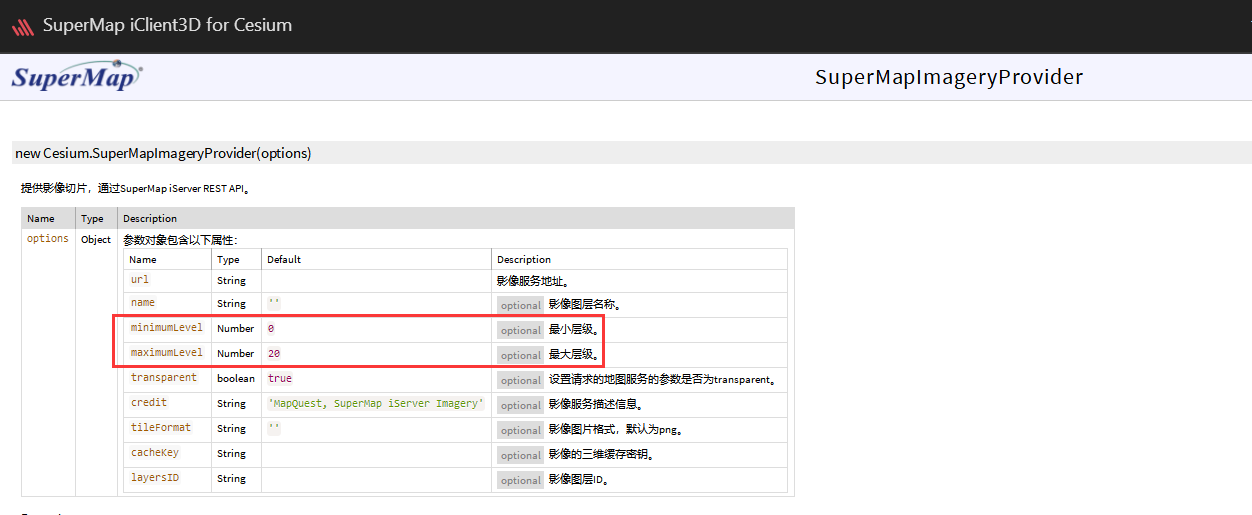The height and width of the screenshot is (515, 1252).
Task: Select the 影像图片格式，默认为png description
Action: pyautogui.click(x=616, y=429)
